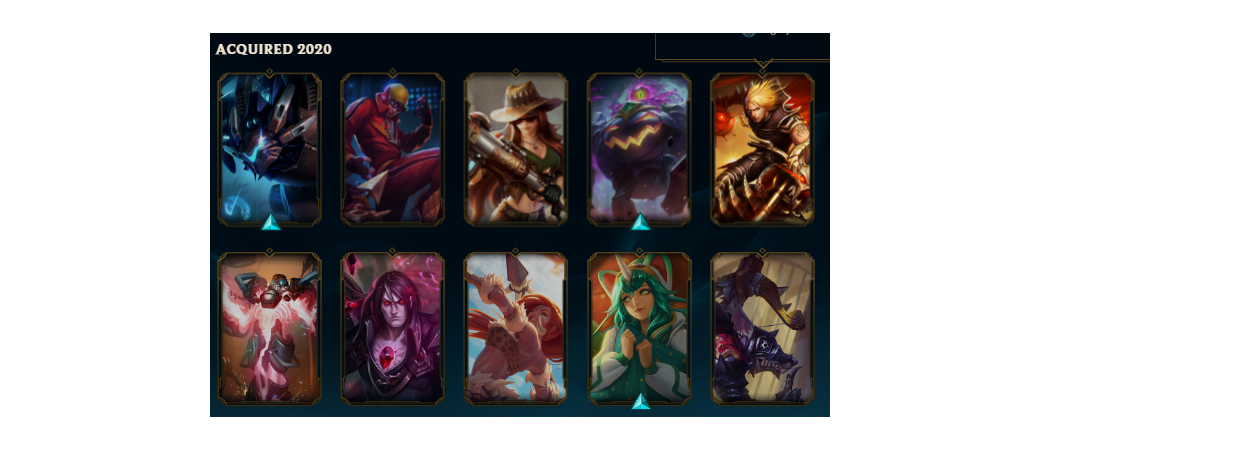This screenshot has height=476, width=1245.
Task: Click chroma triangle icon under the pumpkin-monster skin
Action: pos(640,222)
